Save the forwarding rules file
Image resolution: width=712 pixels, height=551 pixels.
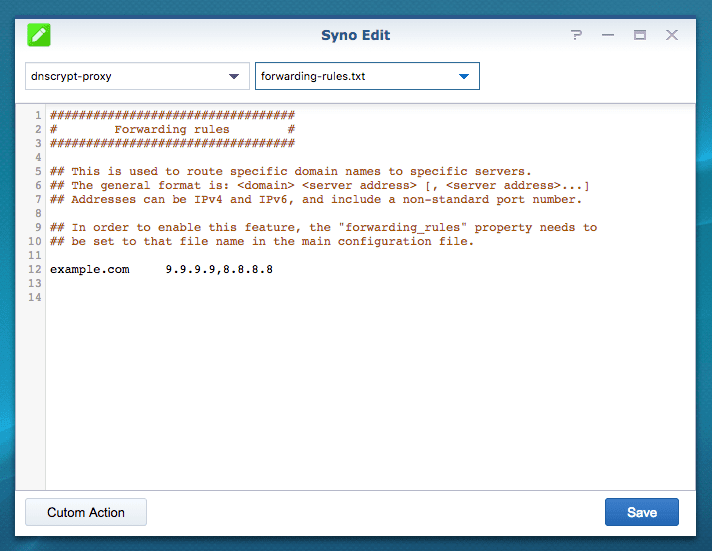[x=642, y=512]
